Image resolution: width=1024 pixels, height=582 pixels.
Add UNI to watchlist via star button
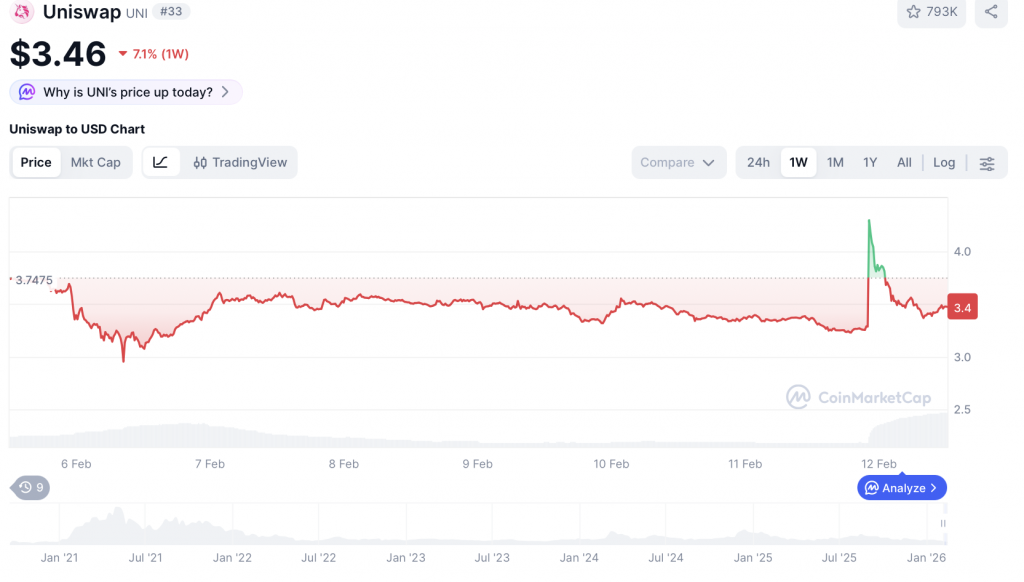pos(931,12)
